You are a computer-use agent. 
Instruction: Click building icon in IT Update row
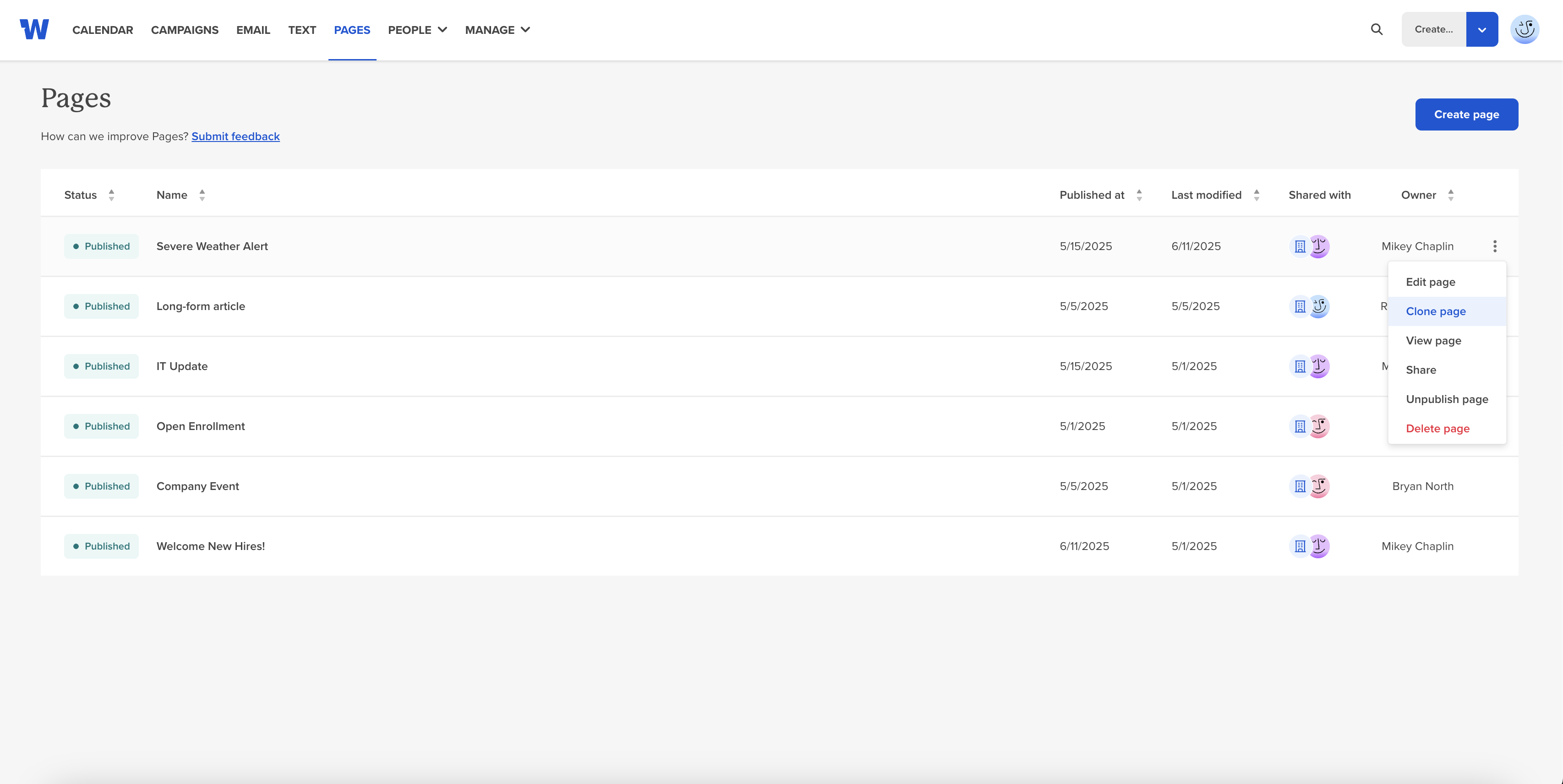click(x=1300, y=366)
